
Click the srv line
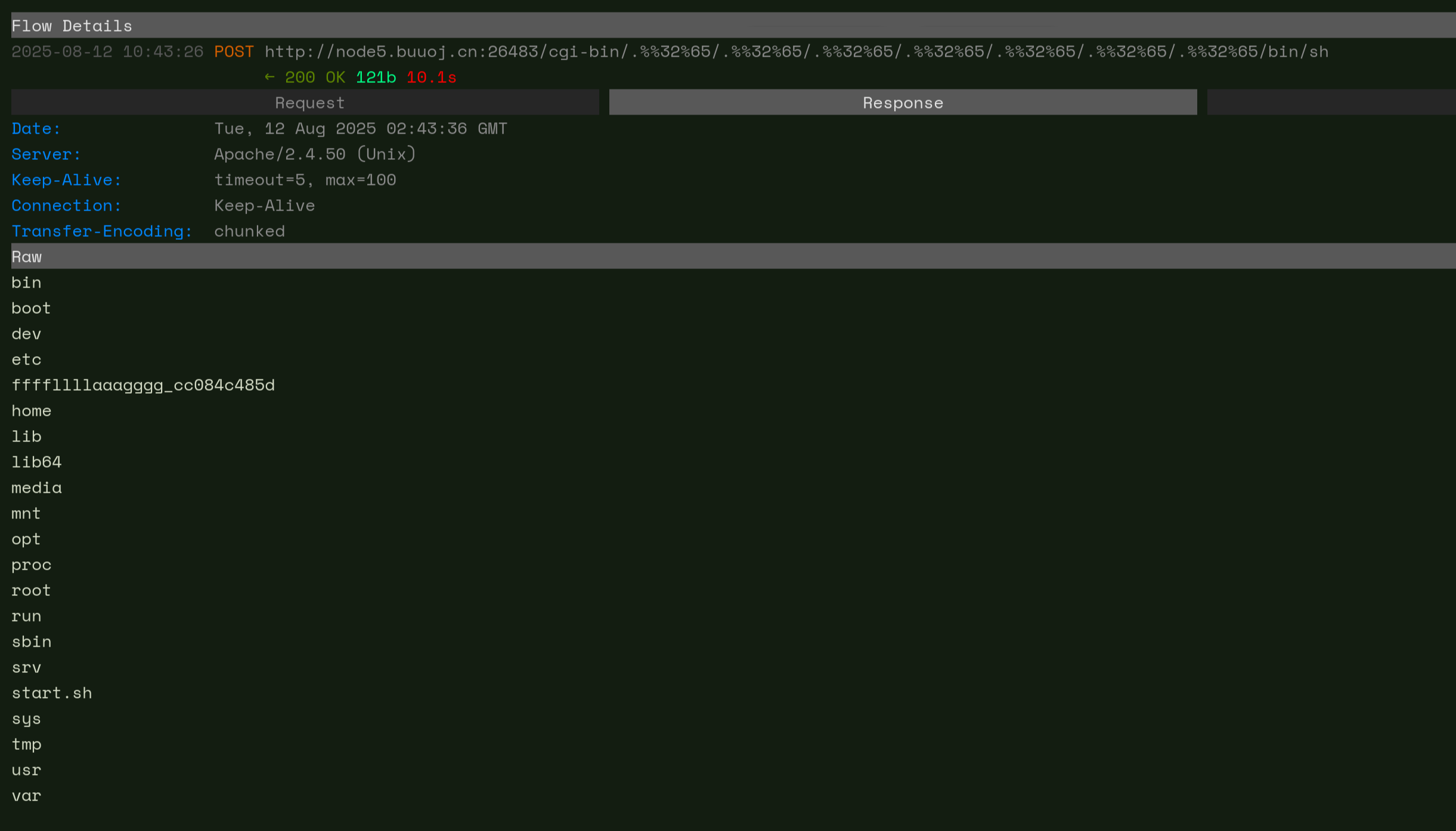[x=26, y=668]
